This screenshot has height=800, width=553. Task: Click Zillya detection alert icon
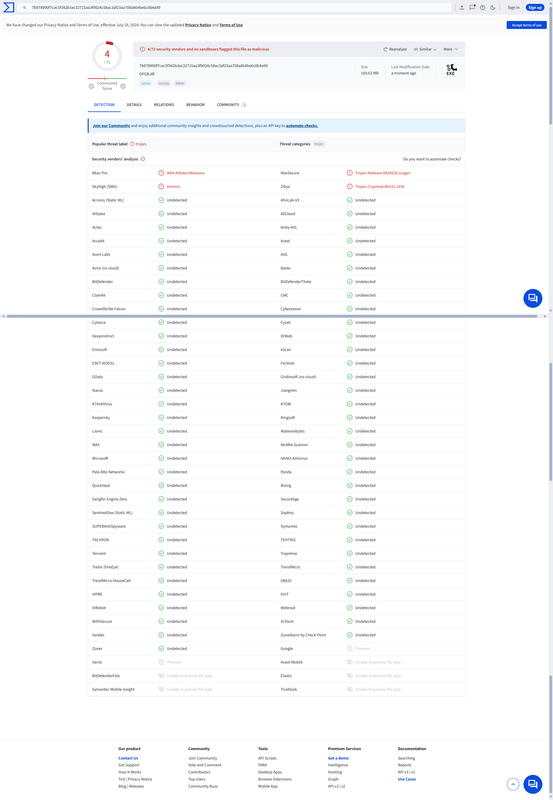pos(349,187)
